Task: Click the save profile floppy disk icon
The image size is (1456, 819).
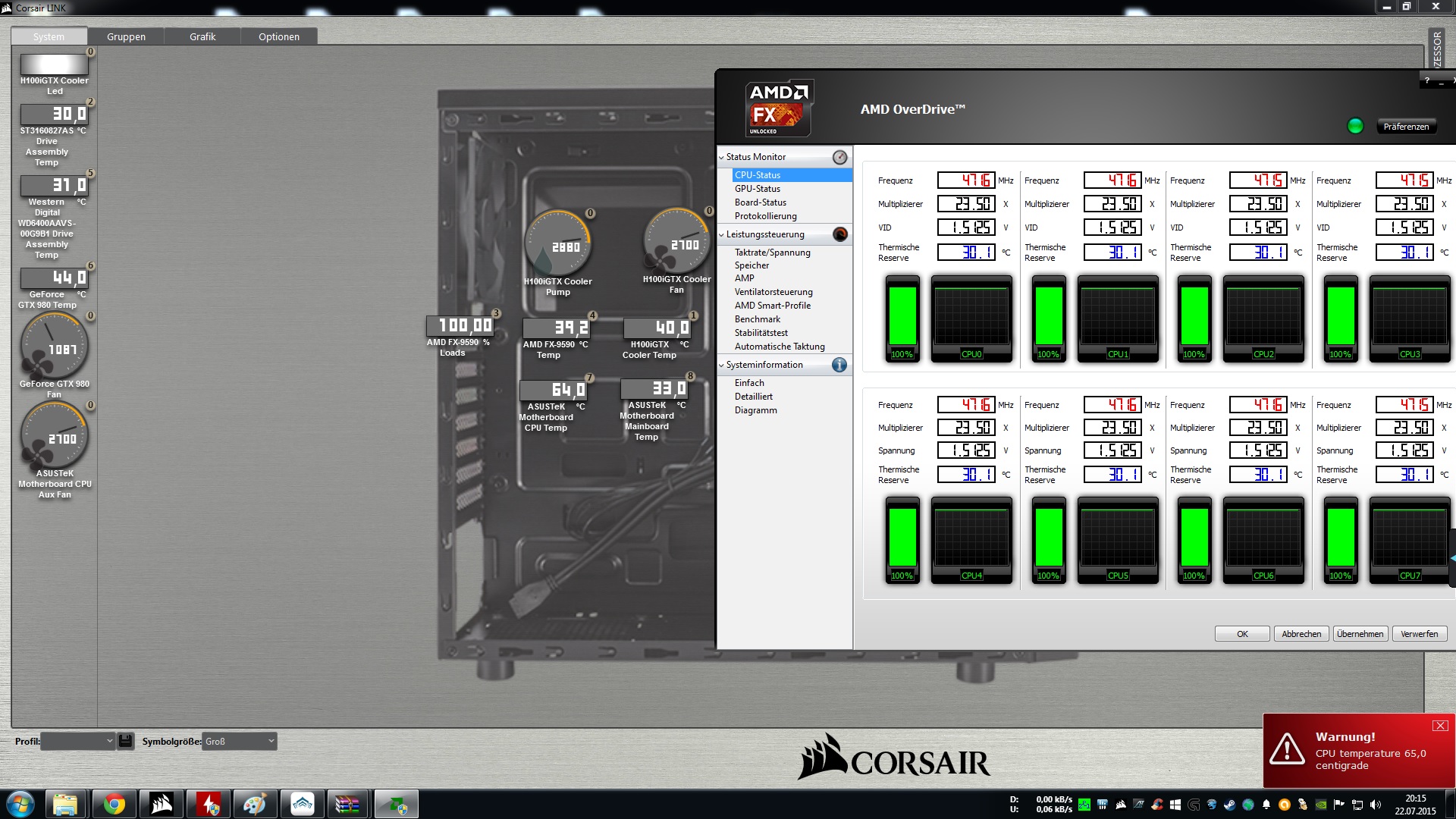Action: 126,741
